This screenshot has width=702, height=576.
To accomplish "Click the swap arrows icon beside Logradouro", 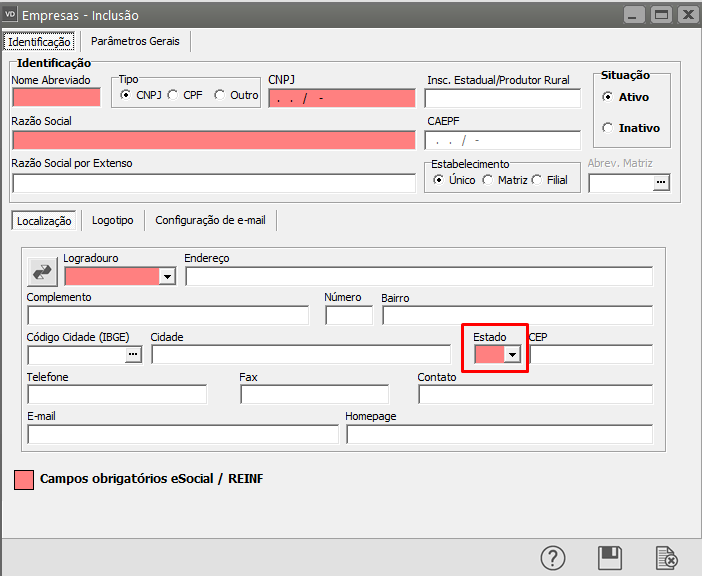I will (x=42, y=272).
